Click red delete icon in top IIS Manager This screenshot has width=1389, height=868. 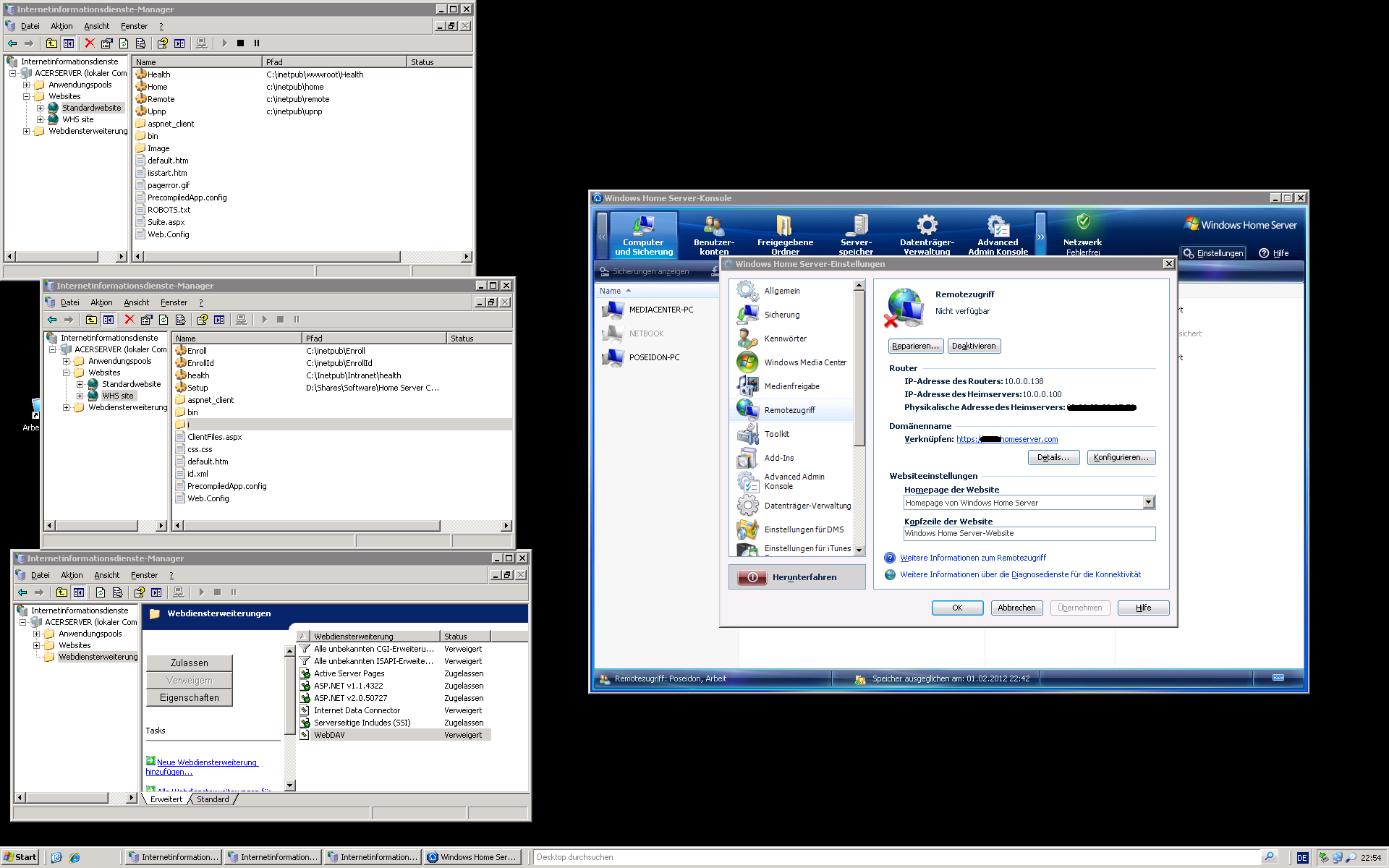[90, 43]
